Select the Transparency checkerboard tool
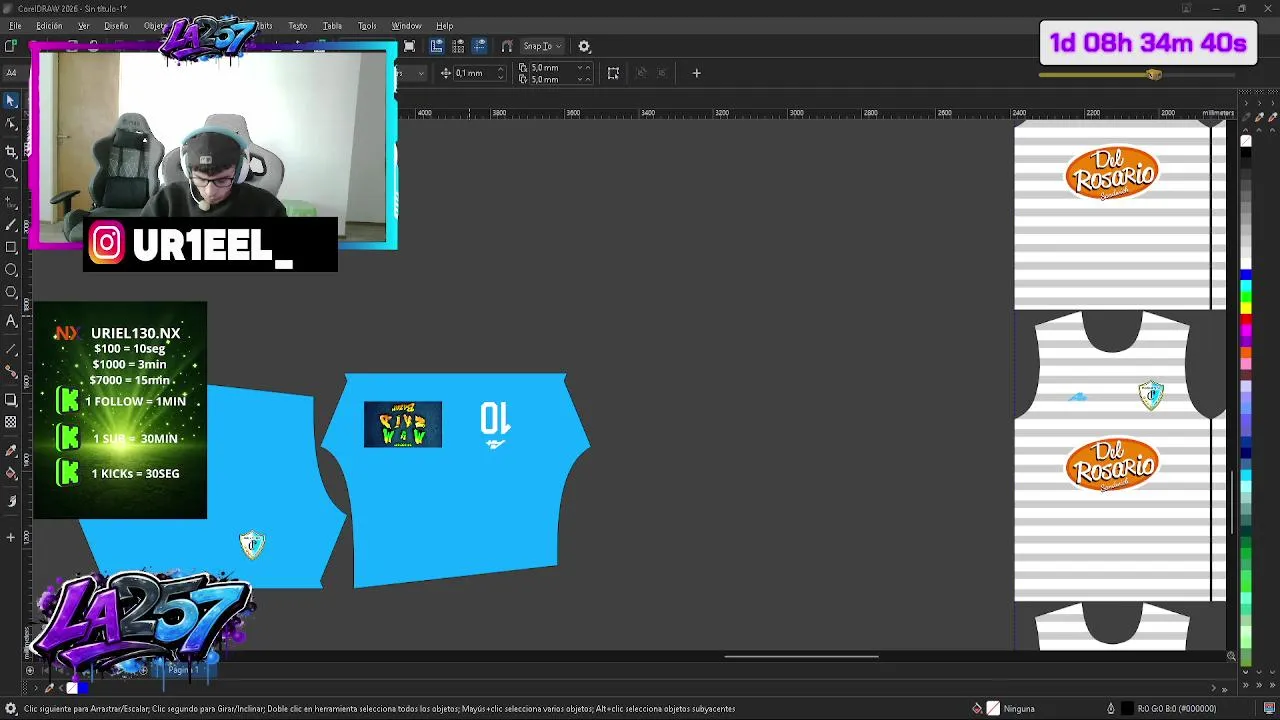Screen dimensions: 1280x720 click(11, 422)
